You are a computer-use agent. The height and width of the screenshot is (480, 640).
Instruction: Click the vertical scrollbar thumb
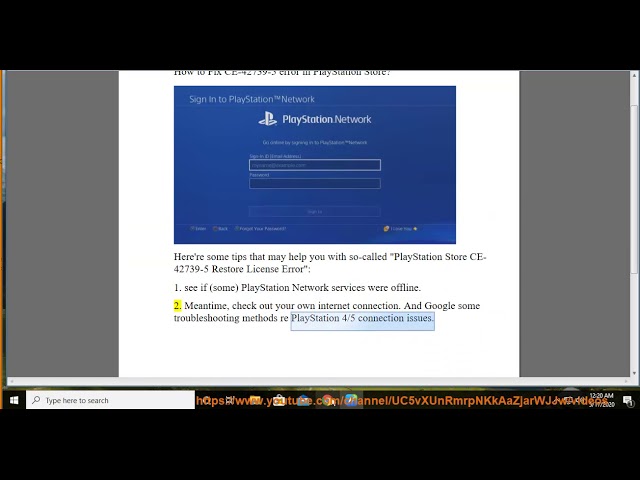634,189
